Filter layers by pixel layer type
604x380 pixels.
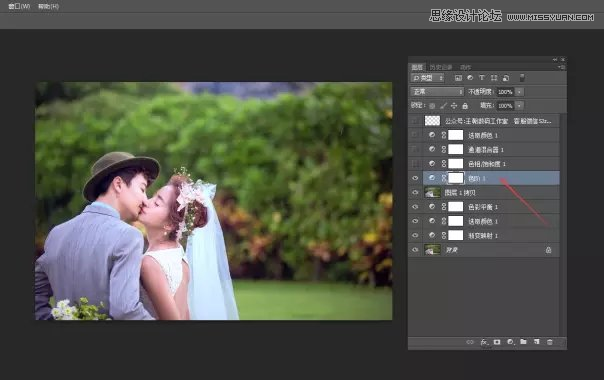tap(458, 78)
